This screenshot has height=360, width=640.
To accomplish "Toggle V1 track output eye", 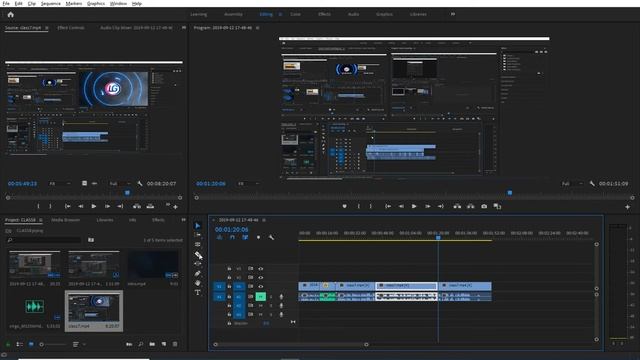I will tap(260, 287).
